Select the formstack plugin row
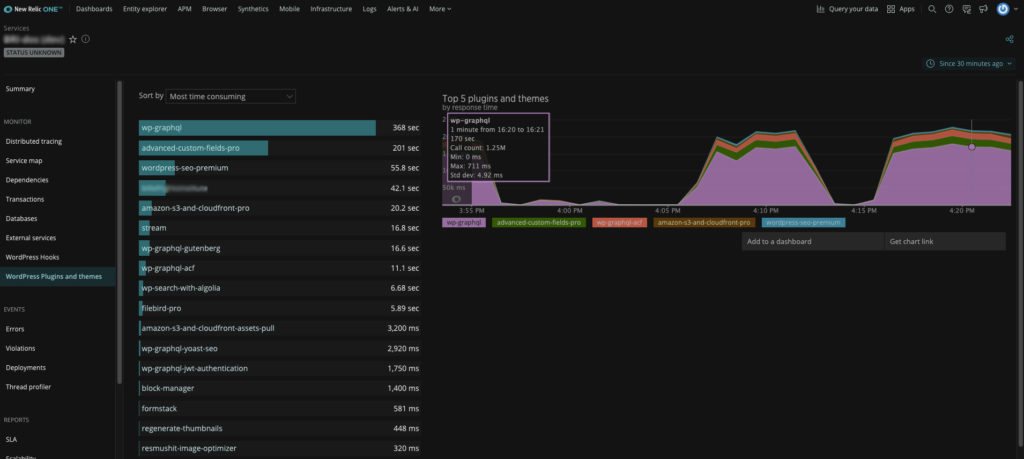Screen dimensions: 1024x459 280,409
